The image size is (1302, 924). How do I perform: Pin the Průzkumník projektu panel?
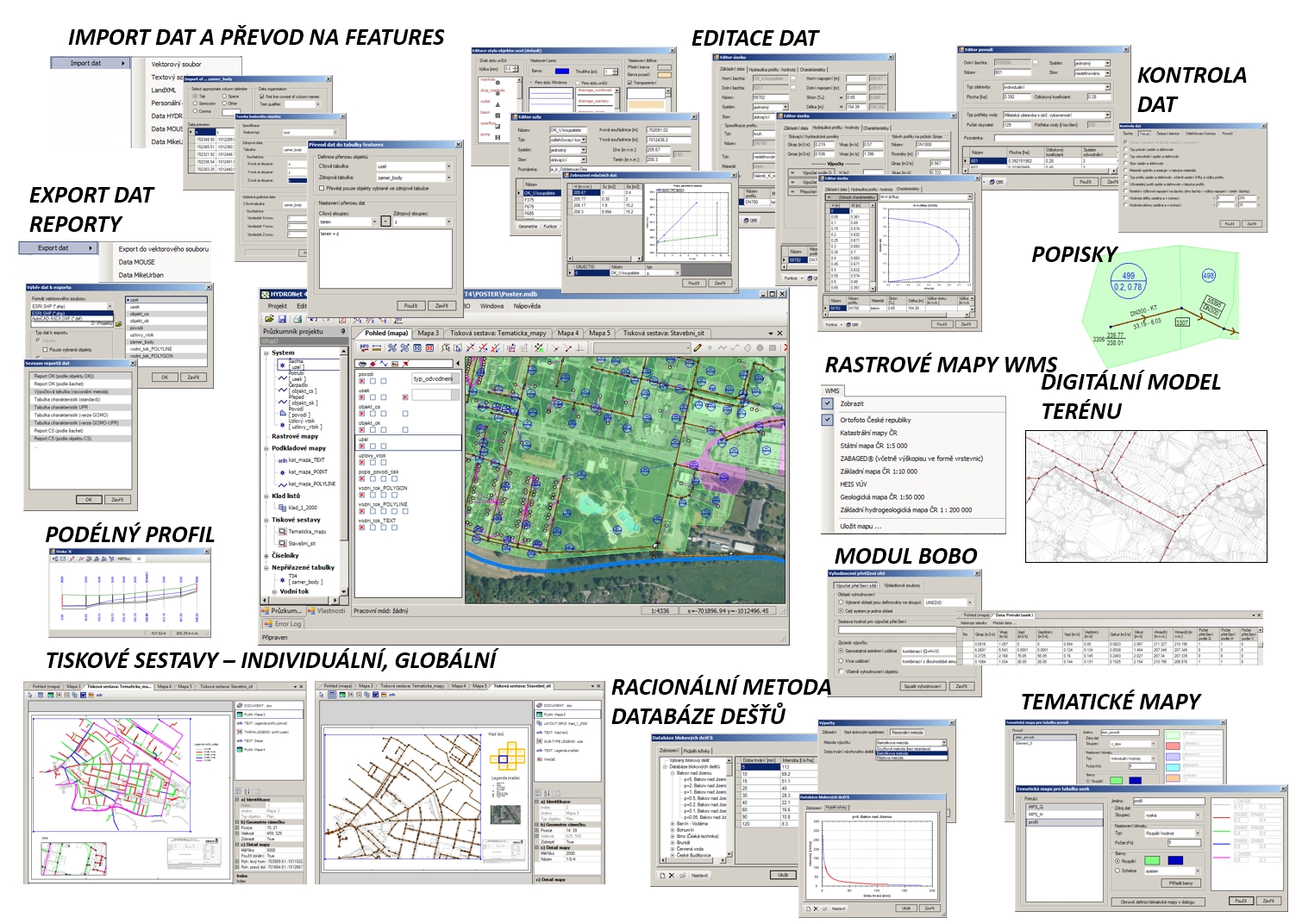point(342,332)
